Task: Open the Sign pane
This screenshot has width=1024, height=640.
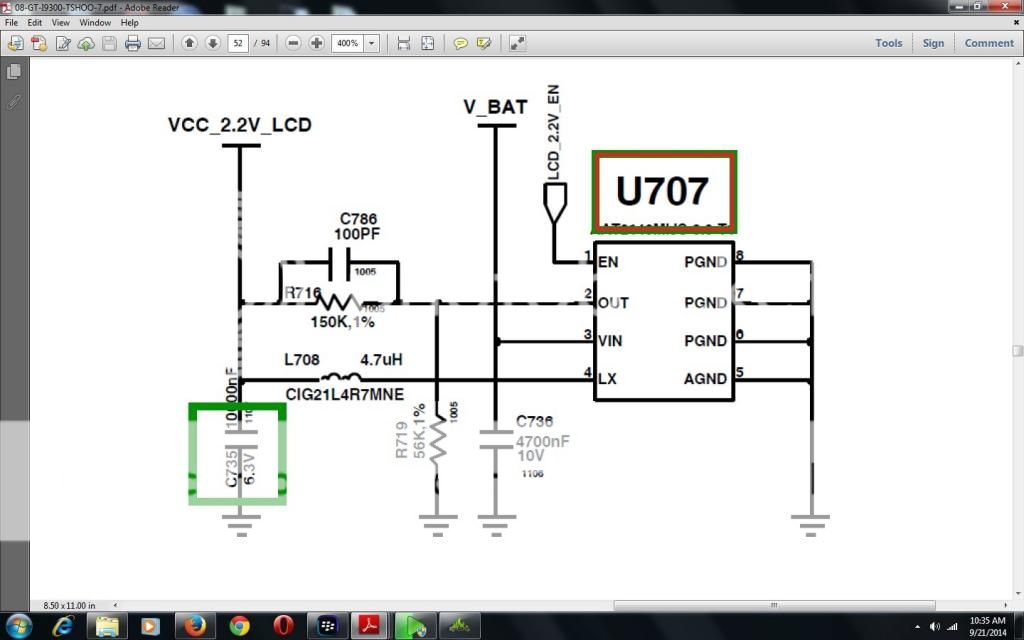Action: tap(933, 43)
